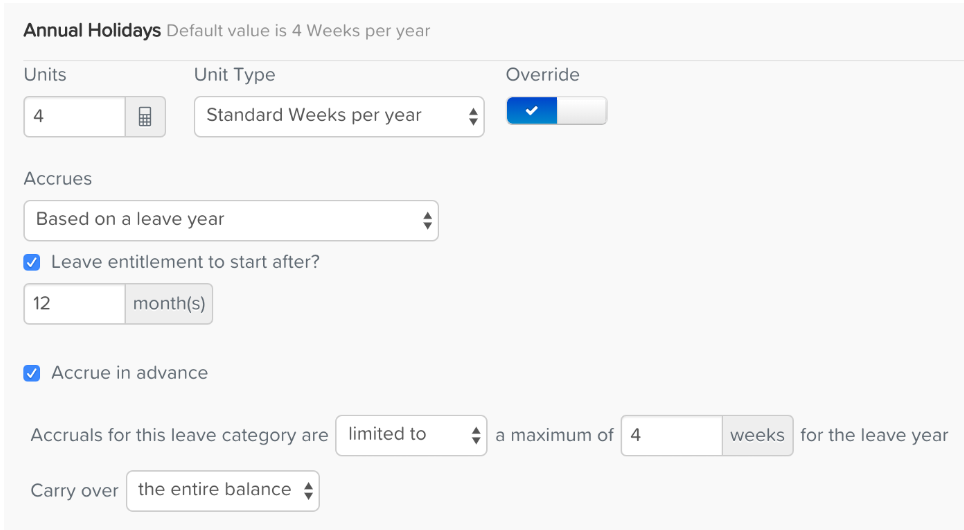Select the maximum weeks field showing 4

(671, 435)
